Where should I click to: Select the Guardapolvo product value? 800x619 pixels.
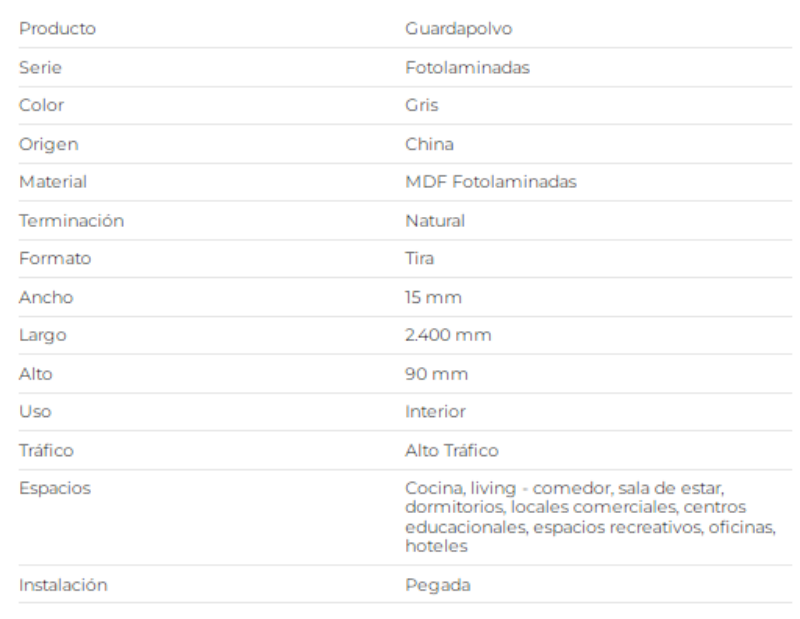click(x=458, y=29)
